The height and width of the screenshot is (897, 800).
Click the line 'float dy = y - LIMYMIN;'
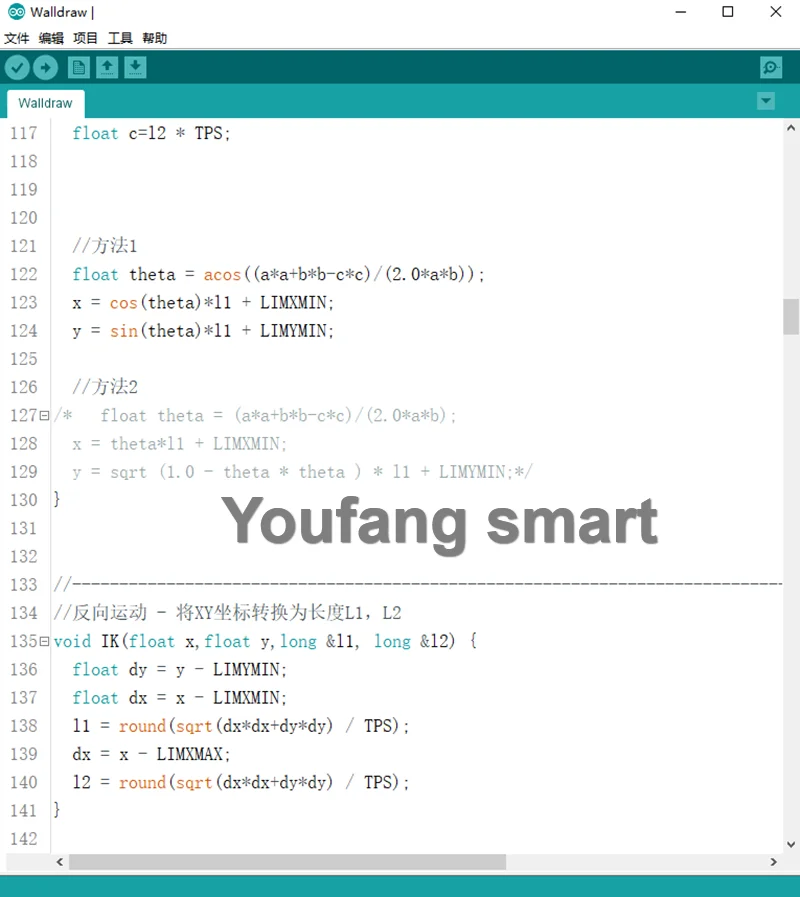[179, 669]
